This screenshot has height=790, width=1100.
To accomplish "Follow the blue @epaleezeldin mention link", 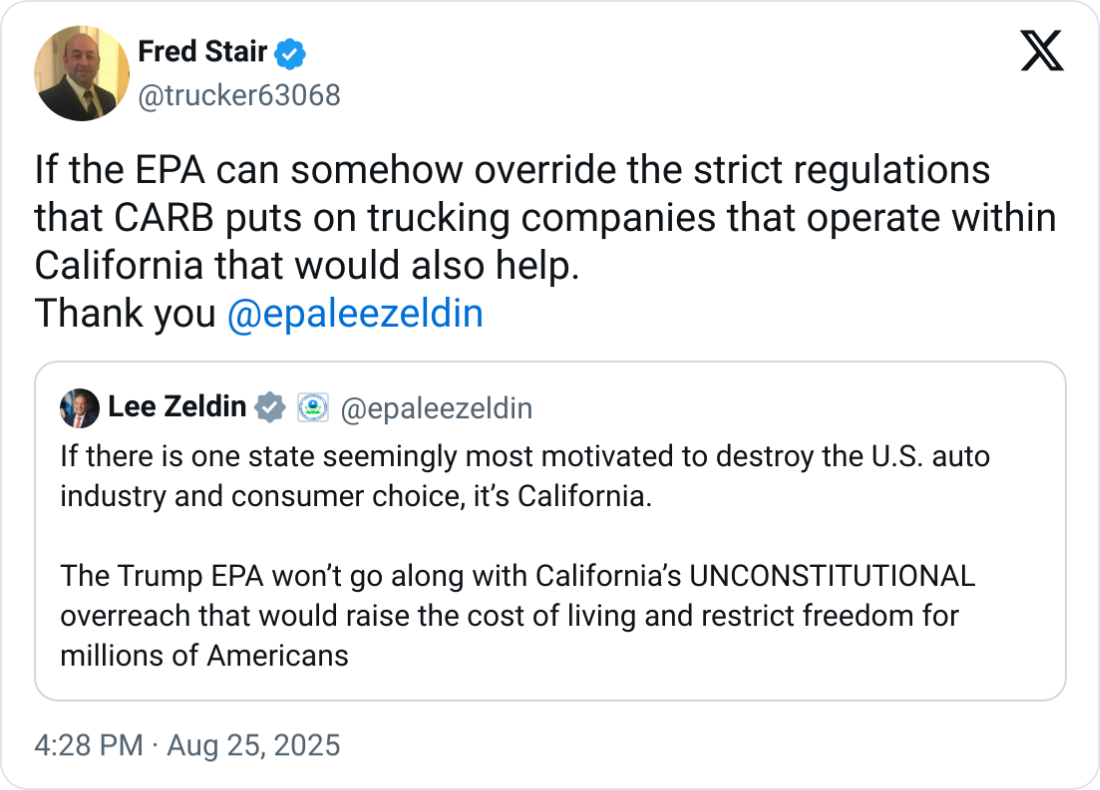I will 355,314.
